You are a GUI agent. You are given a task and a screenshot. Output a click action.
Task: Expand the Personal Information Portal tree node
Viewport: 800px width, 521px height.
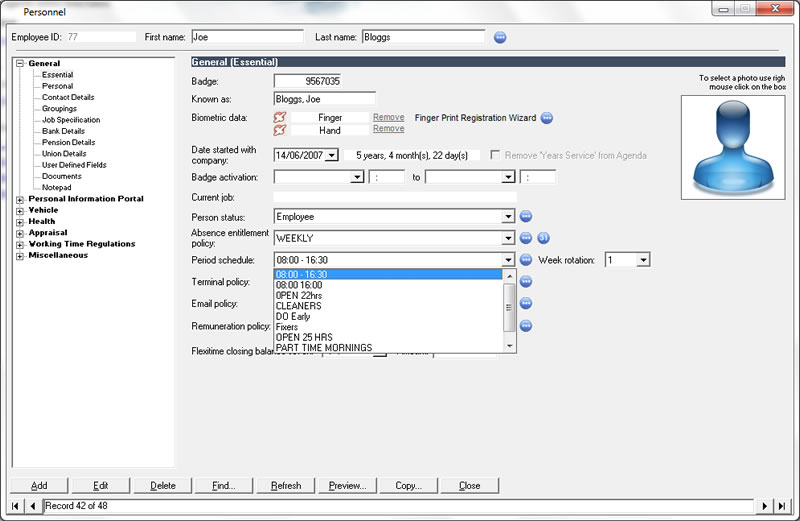20,199
